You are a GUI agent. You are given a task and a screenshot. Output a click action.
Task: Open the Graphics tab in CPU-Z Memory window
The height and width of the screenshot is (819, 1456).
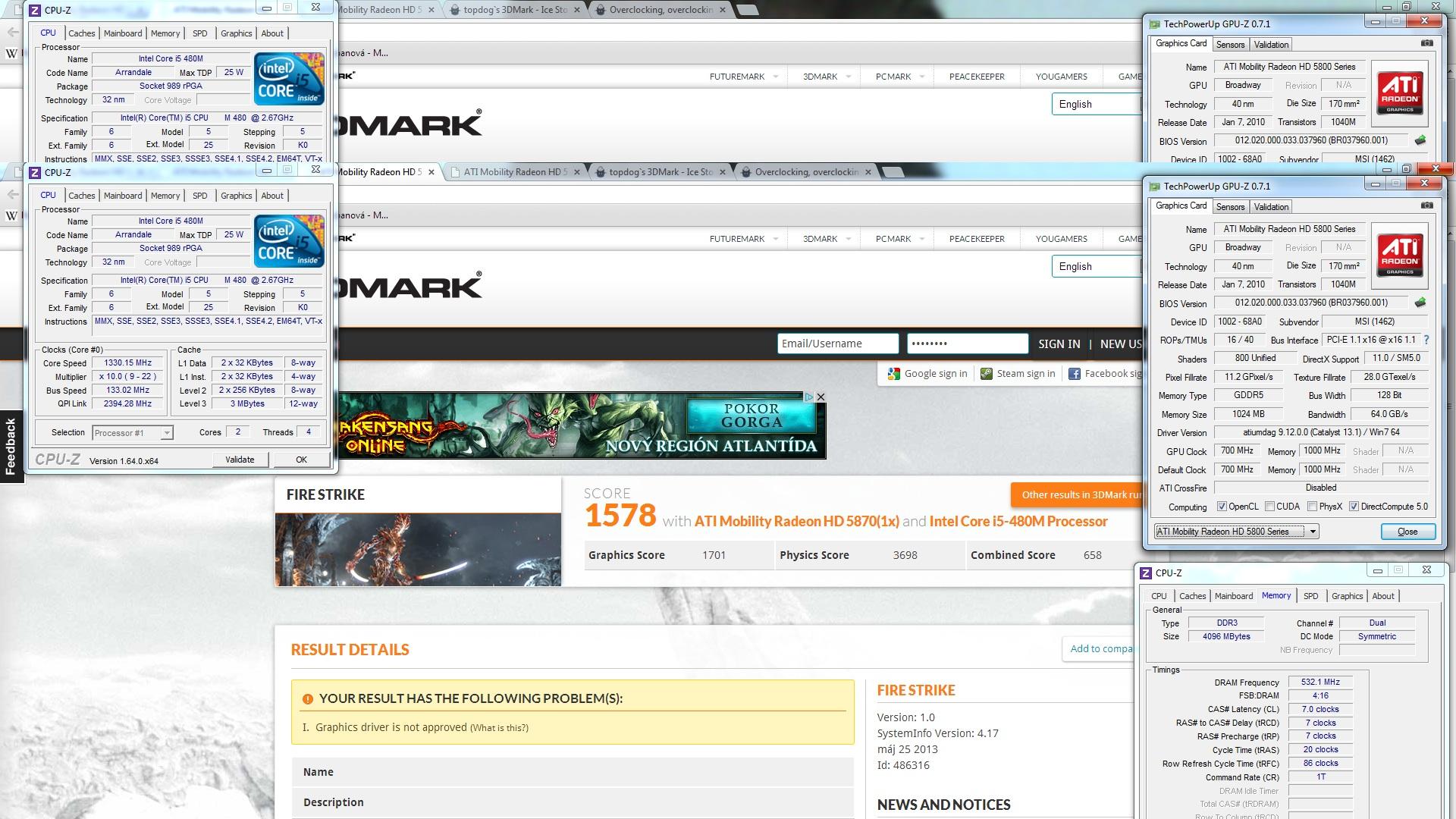(1347, 597)
